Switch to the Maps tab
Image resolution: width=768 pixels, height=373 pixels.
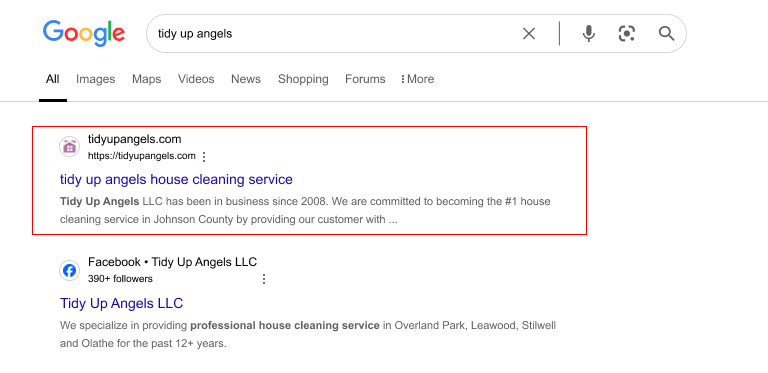(x=146, y=79)
